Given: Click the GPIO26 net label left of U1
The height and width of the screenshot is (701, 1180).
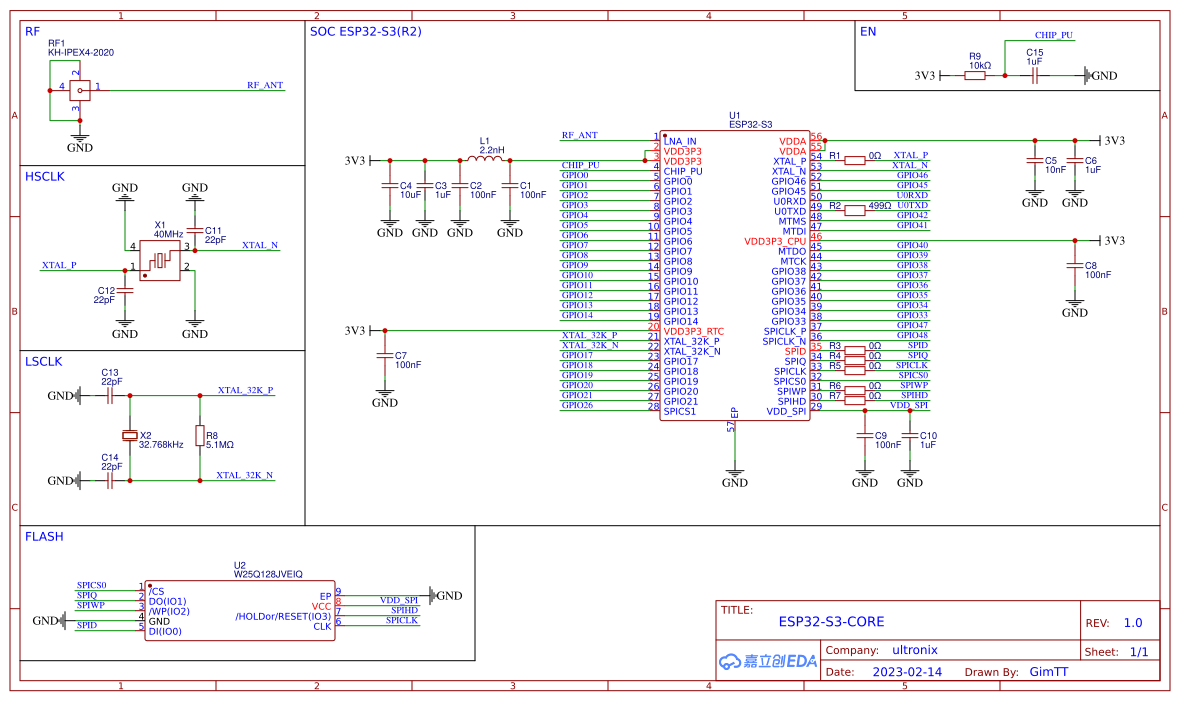Looking at the screenshot, I should pyautogui.click(x=577, y=405).
